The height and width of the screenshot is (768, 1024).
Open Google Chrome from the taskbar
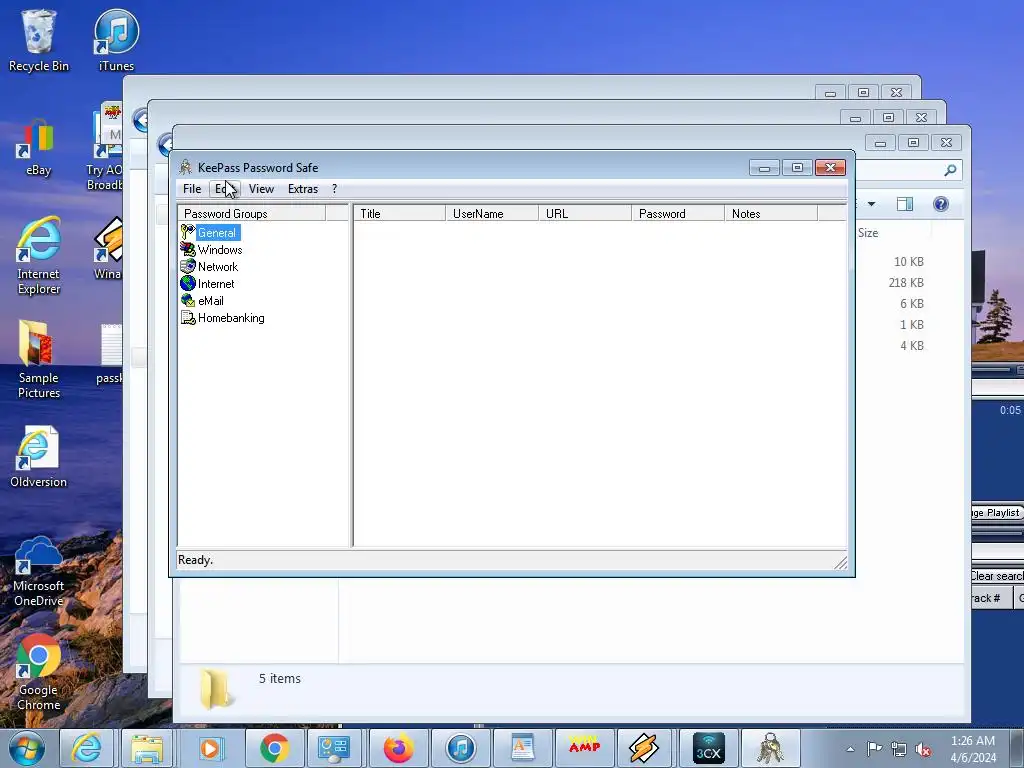click(x=274, y=748)
